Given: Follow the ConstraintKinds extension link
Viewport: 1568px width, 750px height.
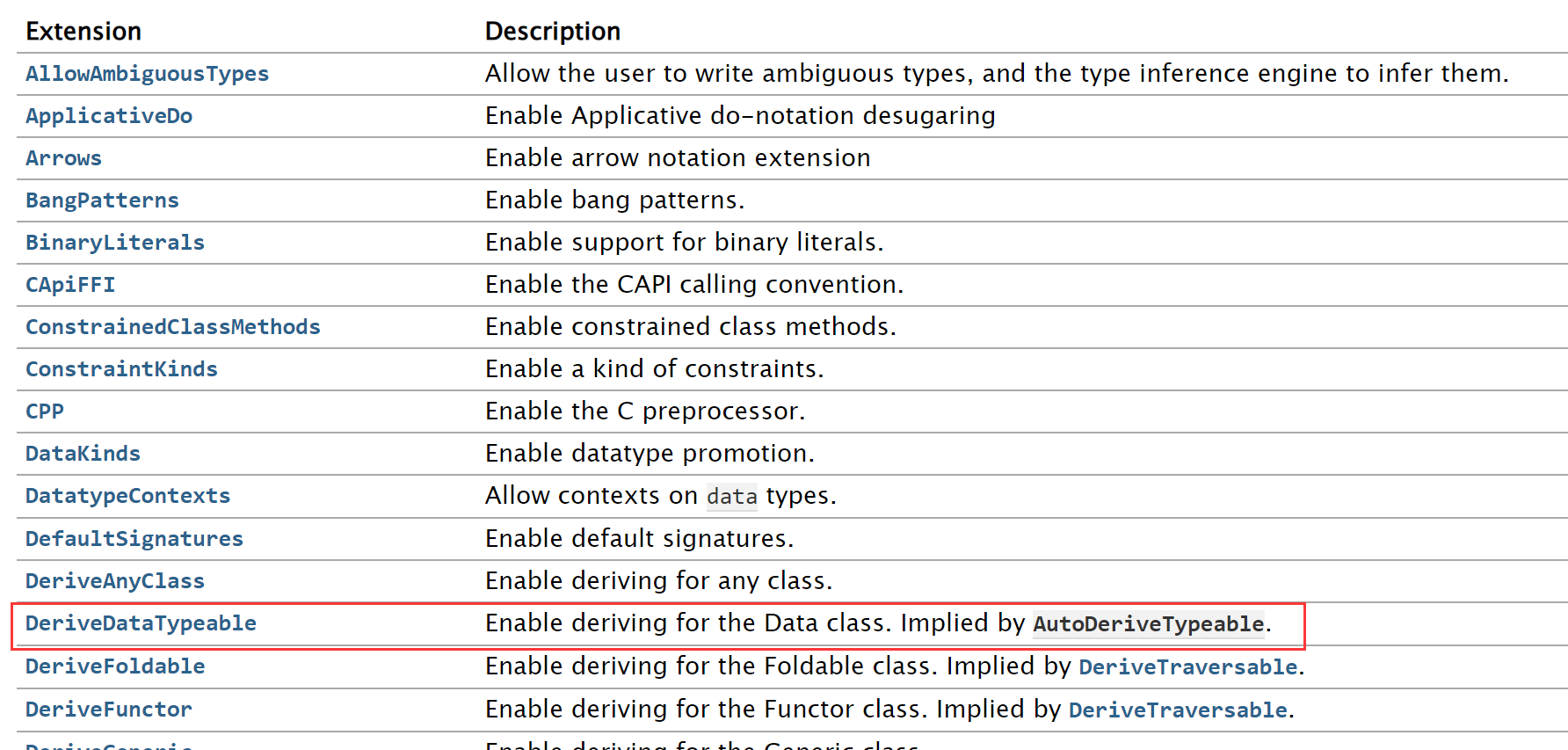Looking at the screenshot, I should (121, 369).
